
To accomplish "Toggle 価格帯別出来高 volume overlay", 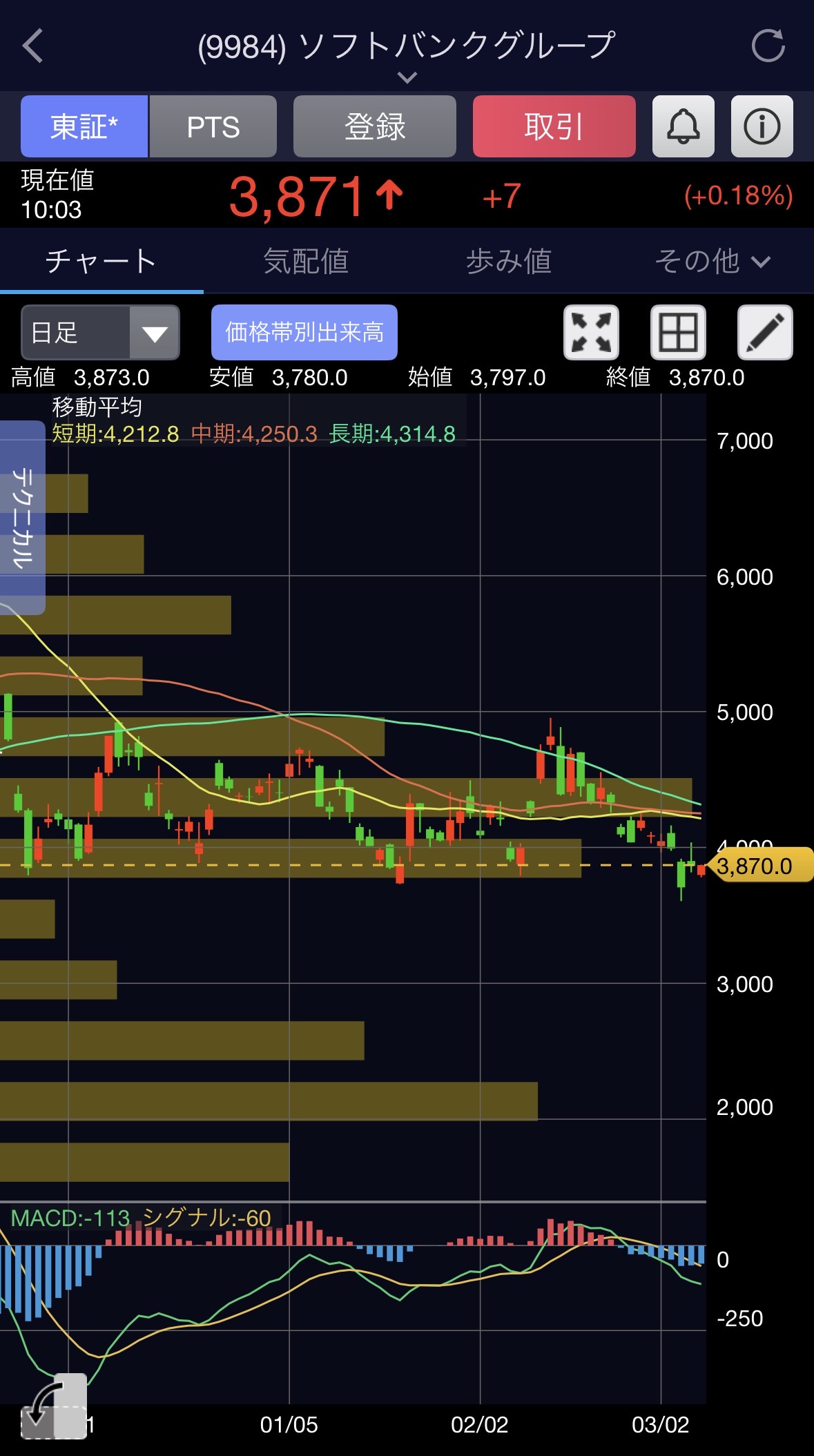I will pyautogui.click(x=304, y=333).
